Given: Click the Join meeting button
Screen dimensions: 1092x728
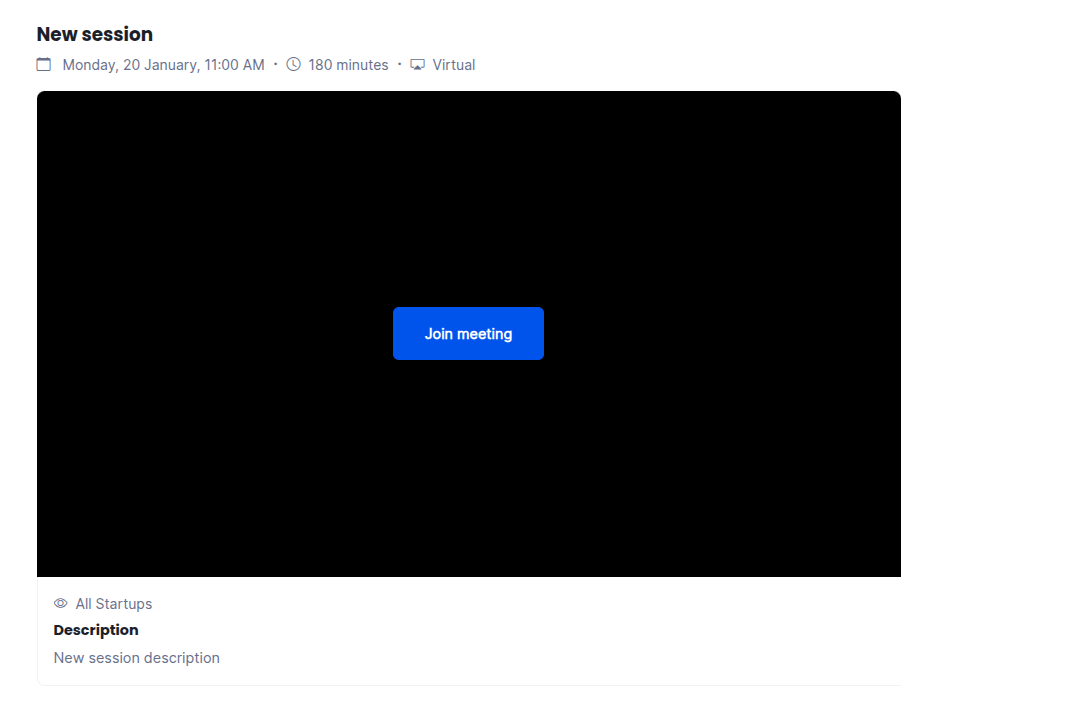Looking at the screenshot, I should click(468, 334).
